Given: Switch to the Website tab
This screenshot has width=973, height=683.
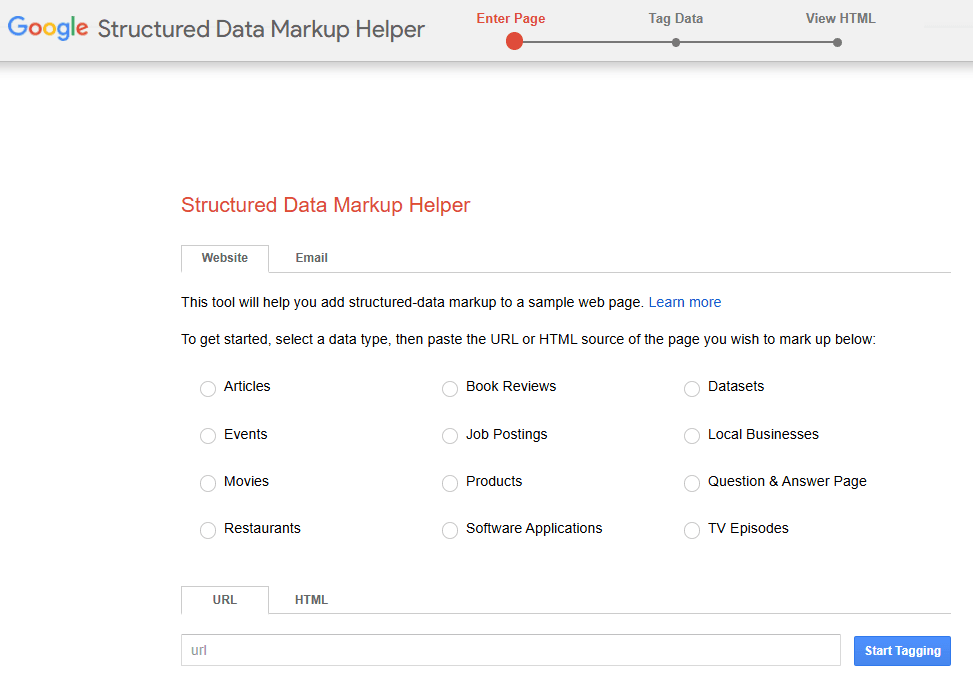Looking at the screenshot, I should 225,258.
